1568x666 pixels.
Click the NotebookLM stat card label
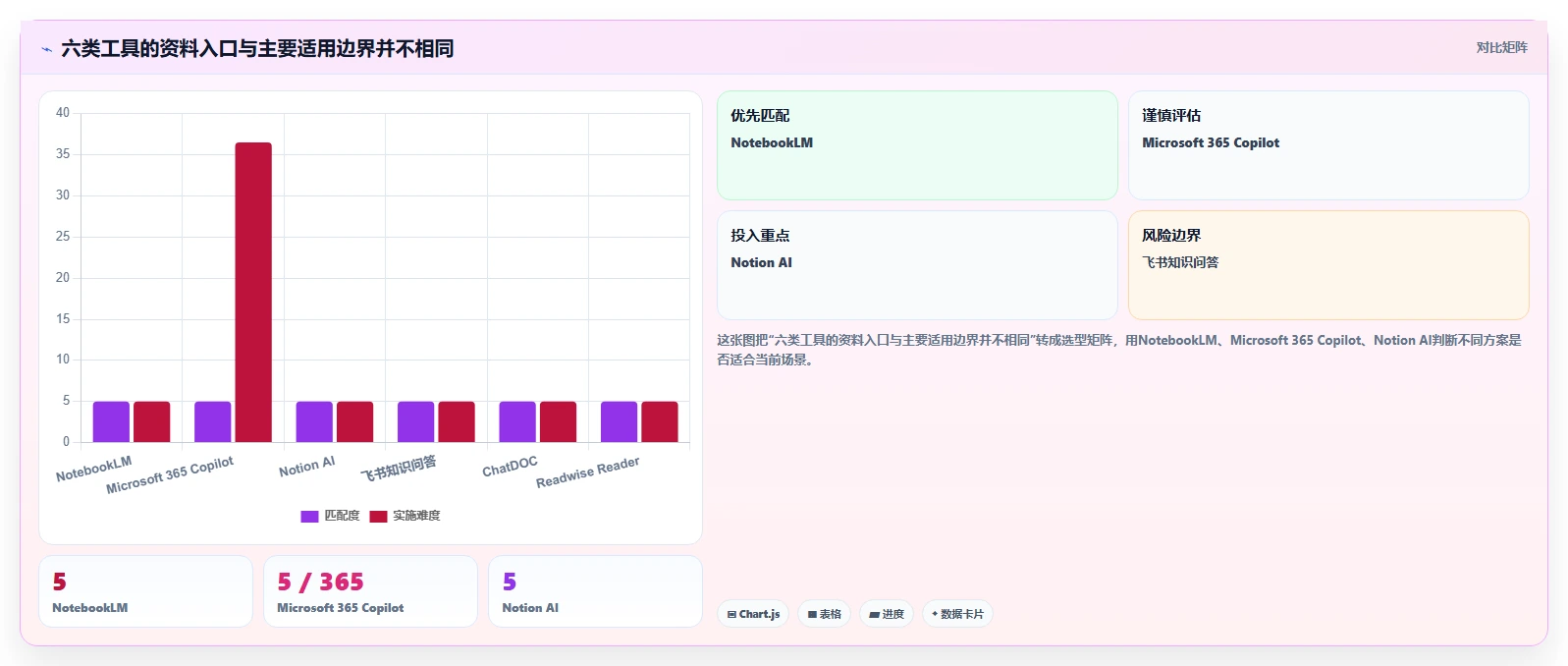(90, 608)
